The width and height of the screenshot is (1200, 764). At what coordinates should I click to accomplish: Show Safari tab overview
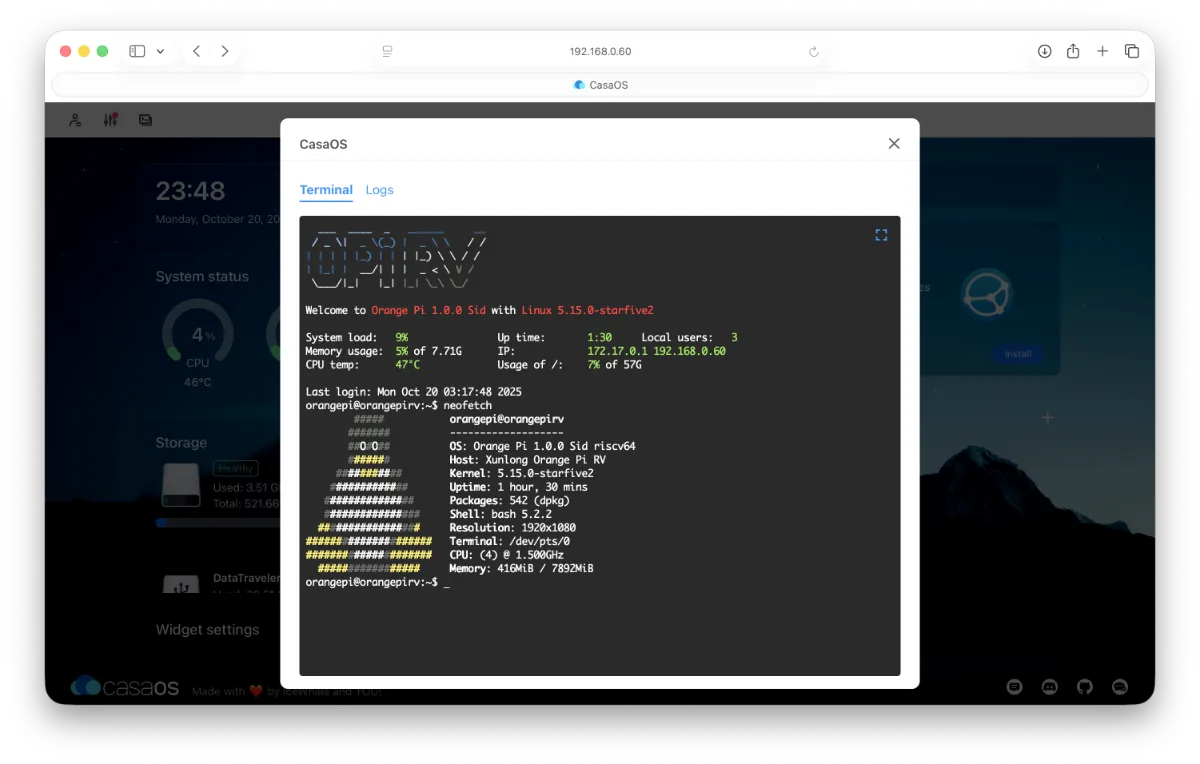[1132, 51]
